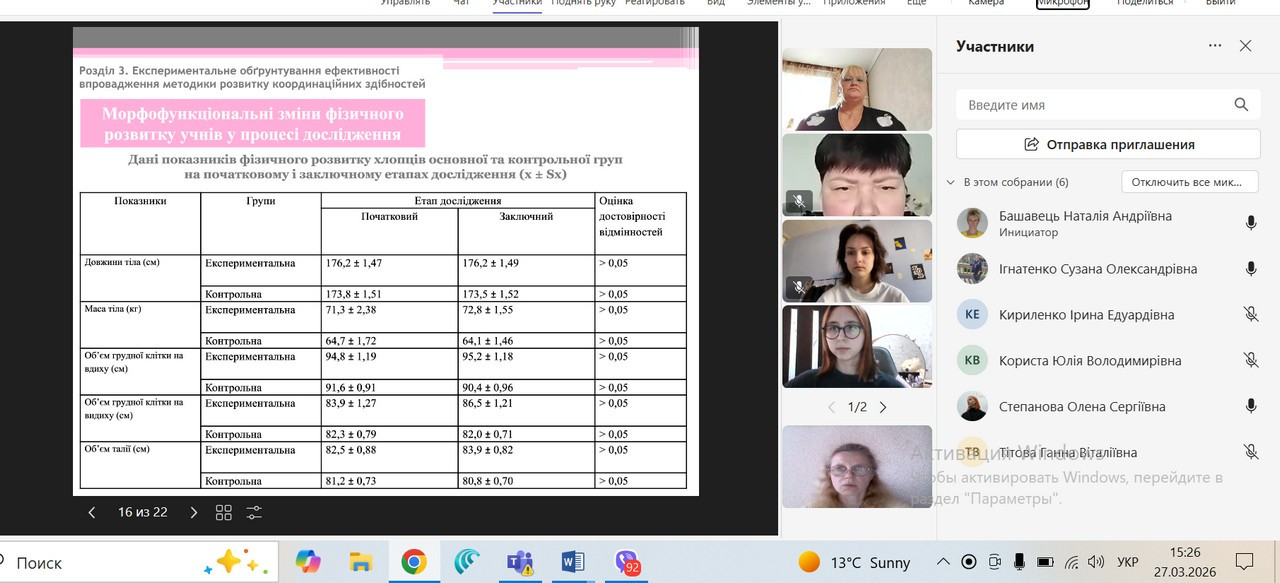Show next page of video gallery 1/2

(882, 407)
